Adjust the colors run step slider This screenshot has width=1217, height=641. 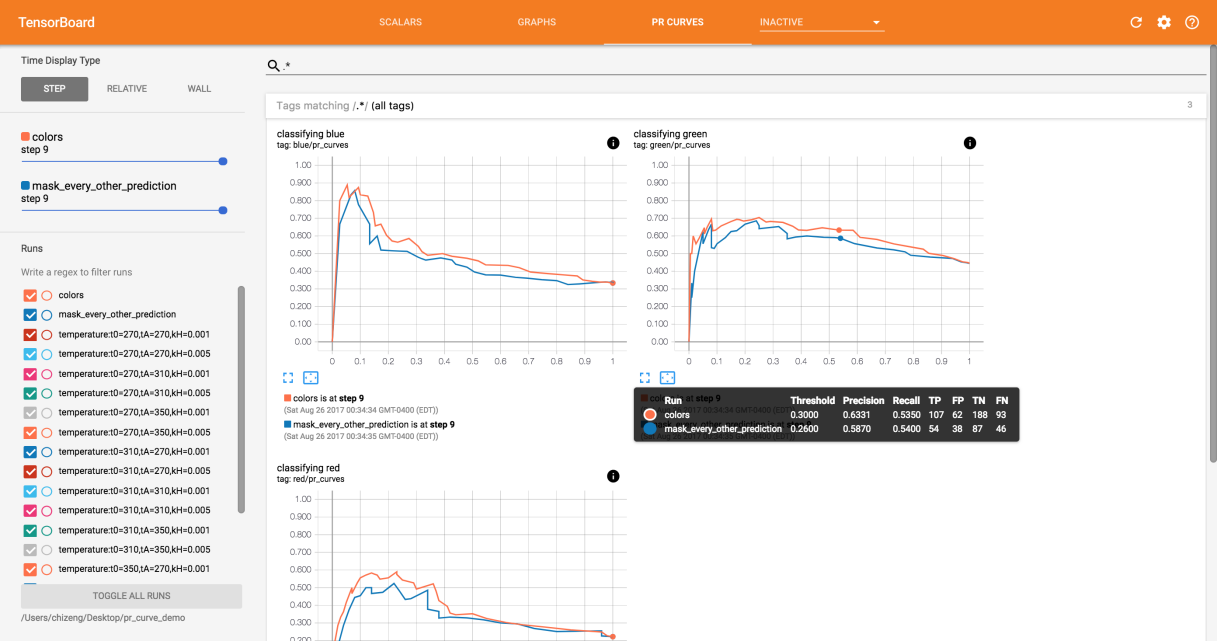click(x=122, y=161)
